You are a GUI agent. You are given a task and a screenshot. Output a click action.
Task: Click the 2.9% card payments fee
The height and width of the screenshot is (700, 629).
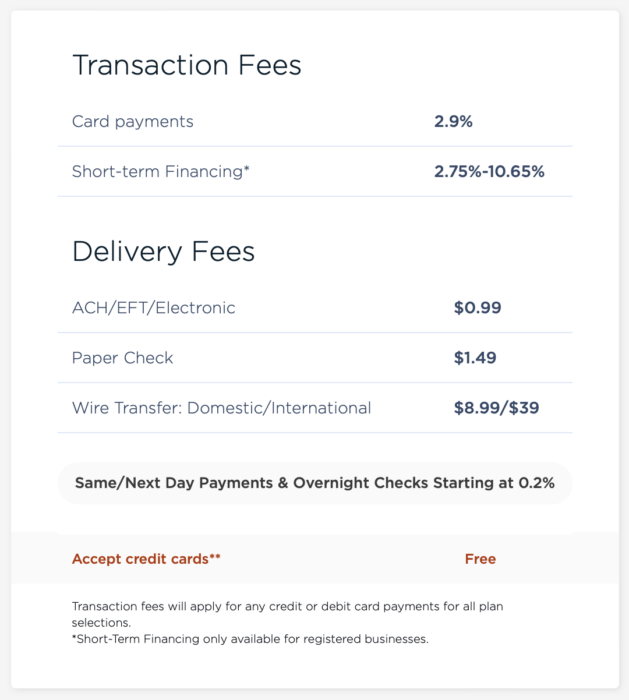tap(453, 121)
